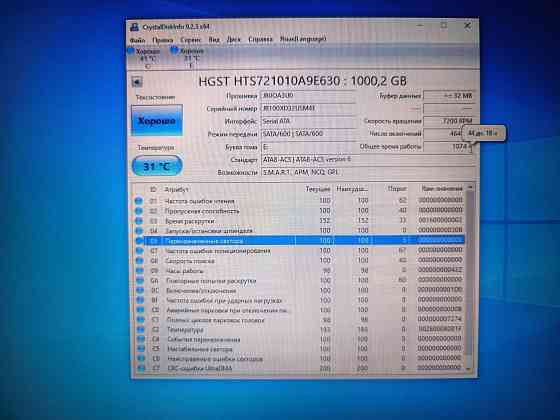Viewport: 560px width, 420px height.
Task: Open the Вид menu
Action: (214, 39)
